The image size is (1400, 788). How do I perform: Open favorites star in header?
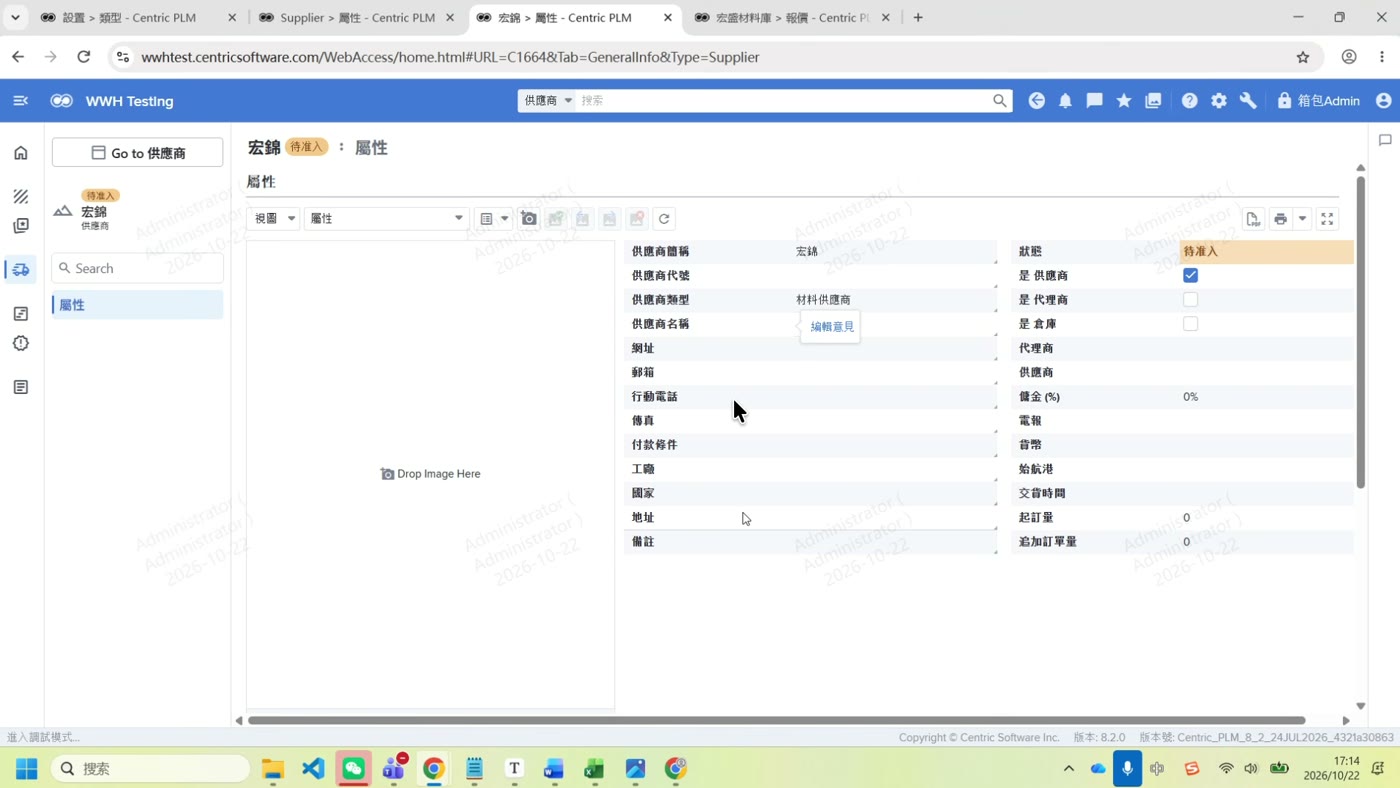point(1124,101)
